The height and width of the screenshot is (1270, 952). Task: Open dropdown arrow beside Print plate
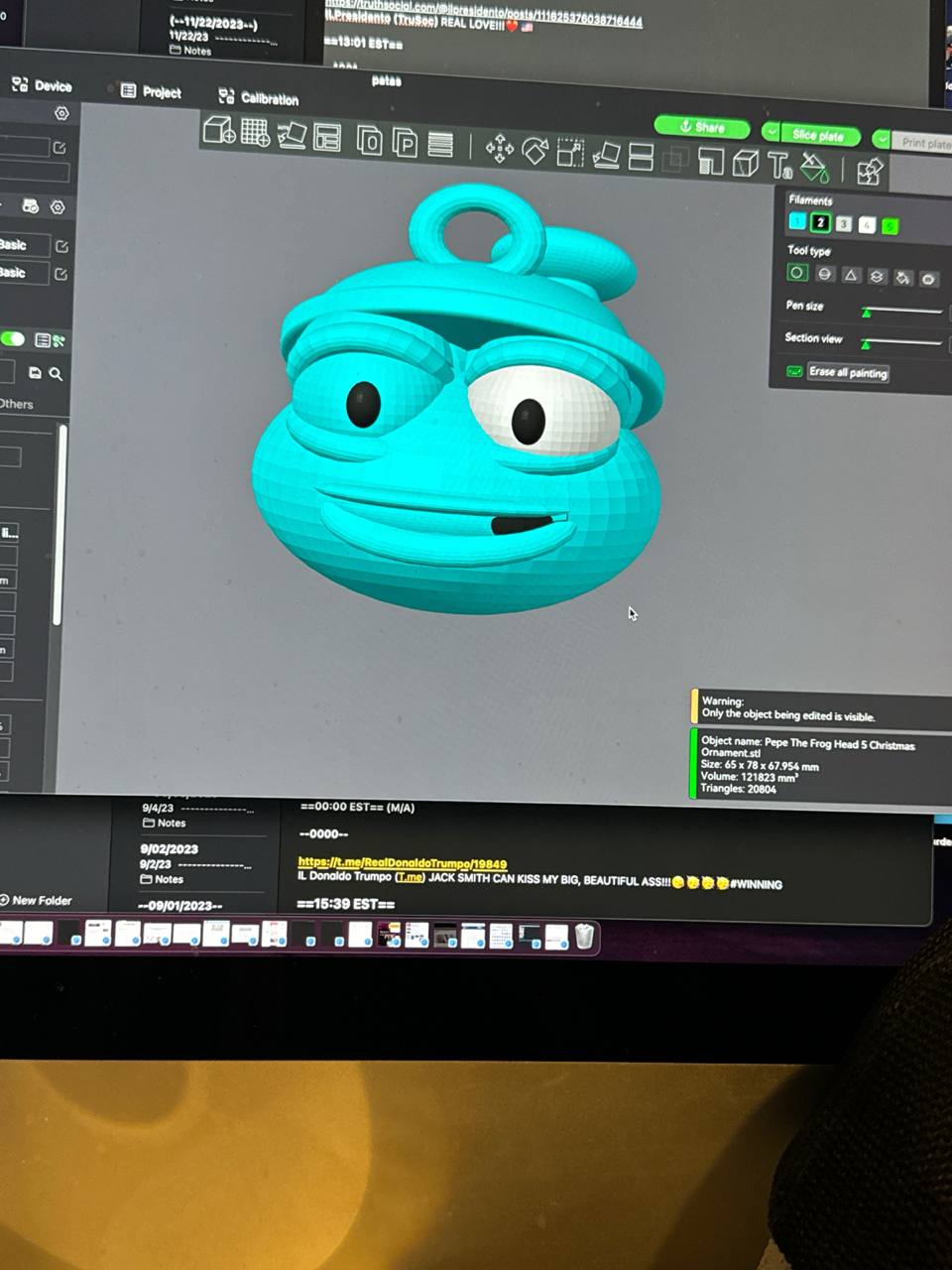pos(882,139)
